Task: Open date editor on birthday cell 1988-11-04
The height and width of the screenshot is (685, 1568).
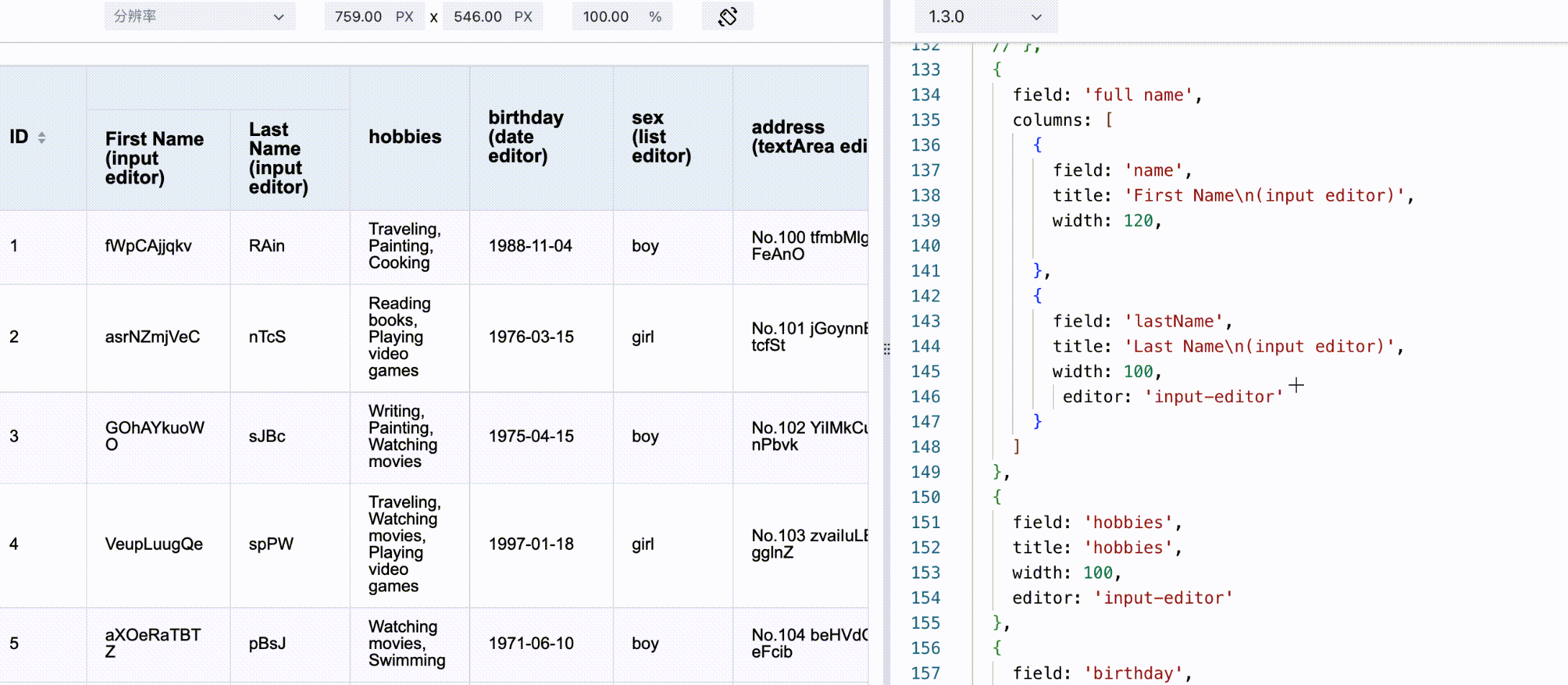Action: coord(530,245)
